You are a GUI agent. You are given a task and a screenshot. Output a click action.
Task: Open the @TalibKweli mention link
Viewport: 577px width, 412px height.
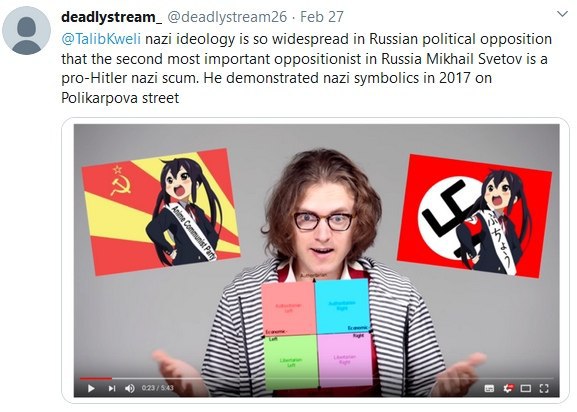click(x=101, y=39)
